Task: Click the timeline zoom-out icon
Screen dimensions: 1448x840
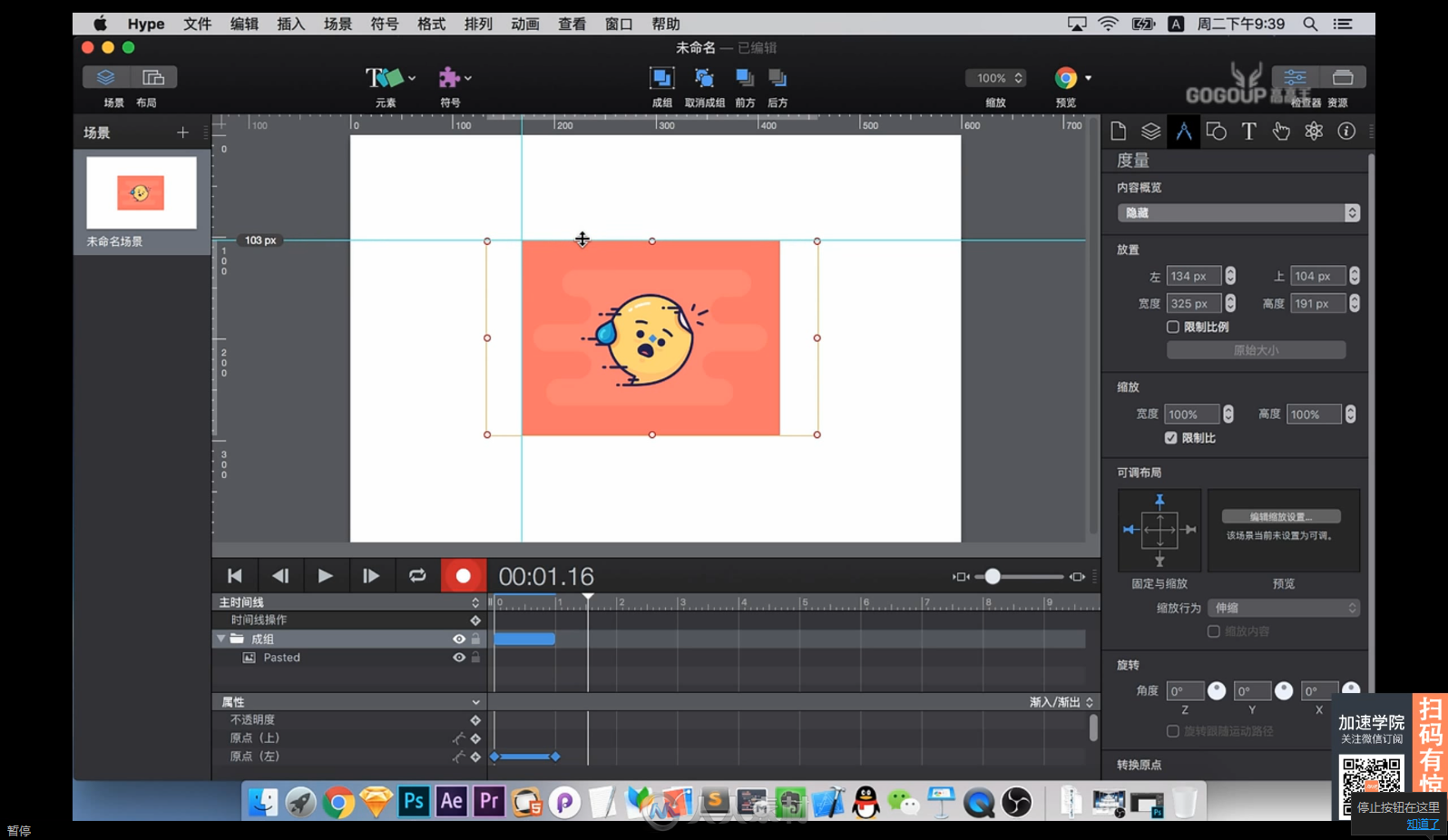Action: (961, 576)
